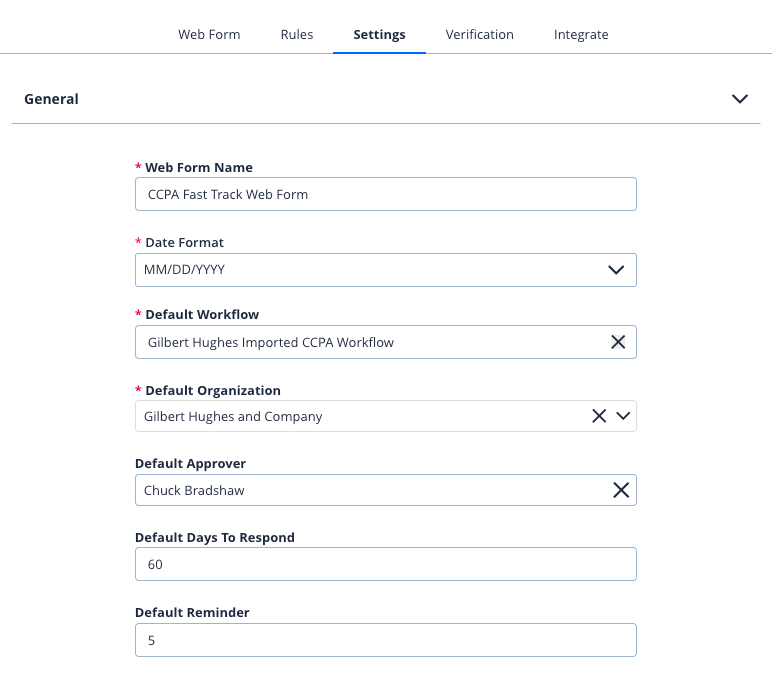Switch to the Web Form tab

(x=209, y=34)
